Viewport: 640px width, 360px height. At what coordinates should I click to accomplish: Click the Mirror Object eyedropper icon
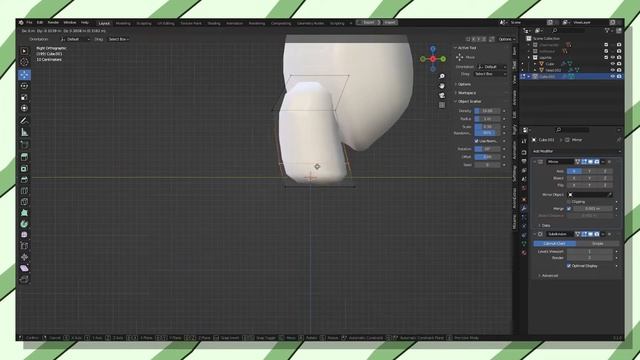pyautogui.click(x=610, y=195)
